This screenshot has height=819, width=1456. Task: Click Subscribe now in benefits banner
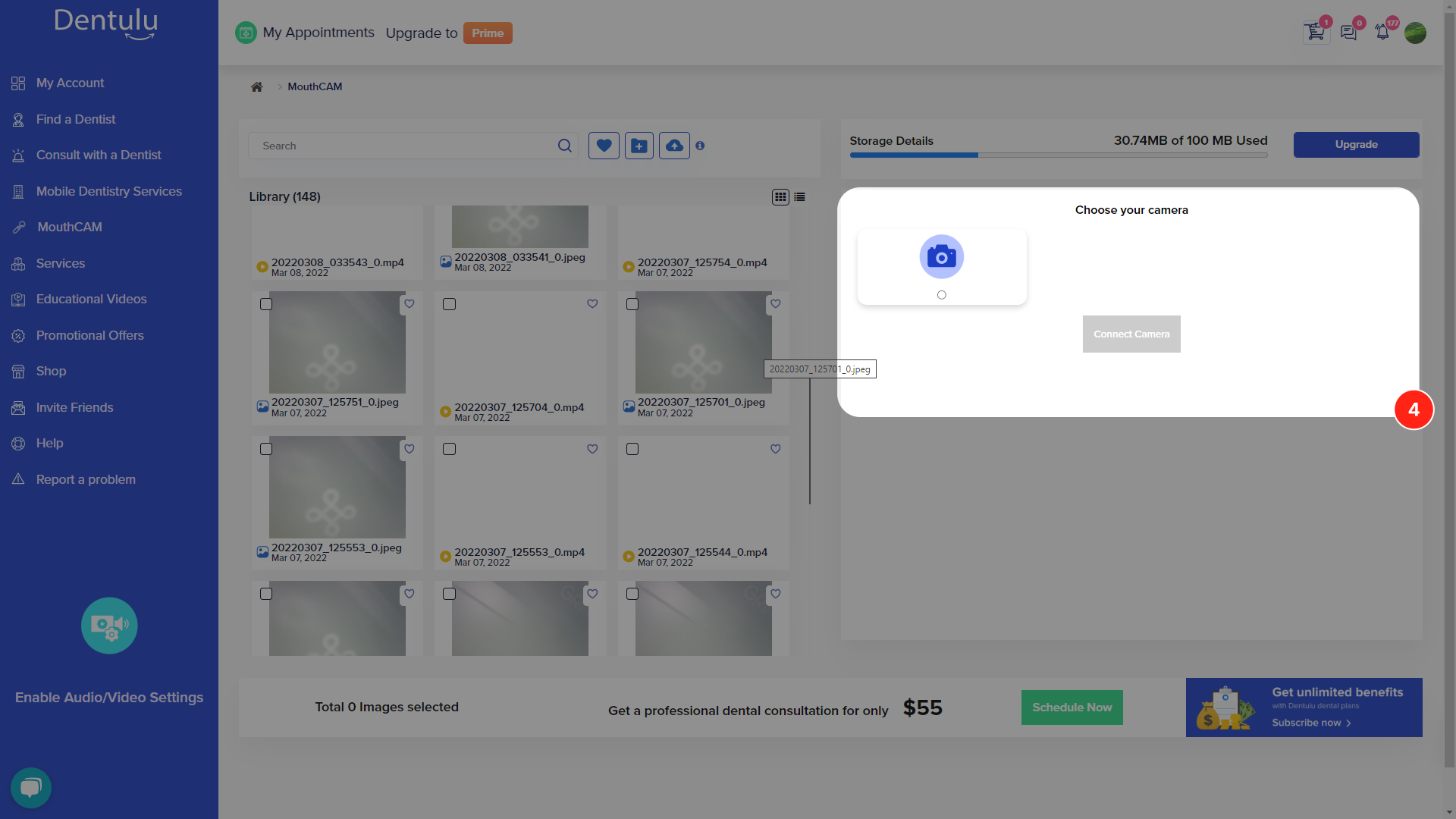click(x=1311, y=723)
